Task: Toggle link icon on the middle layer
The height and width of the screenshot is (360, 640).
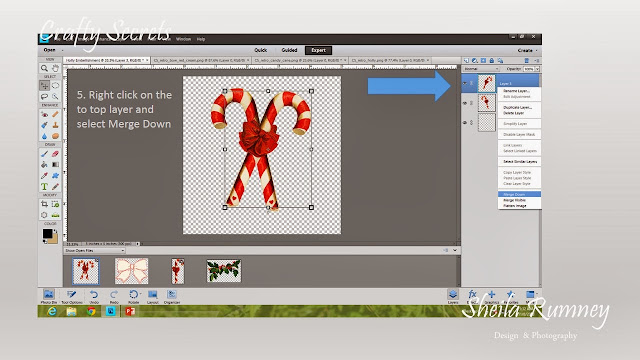Action: (471, 103)
